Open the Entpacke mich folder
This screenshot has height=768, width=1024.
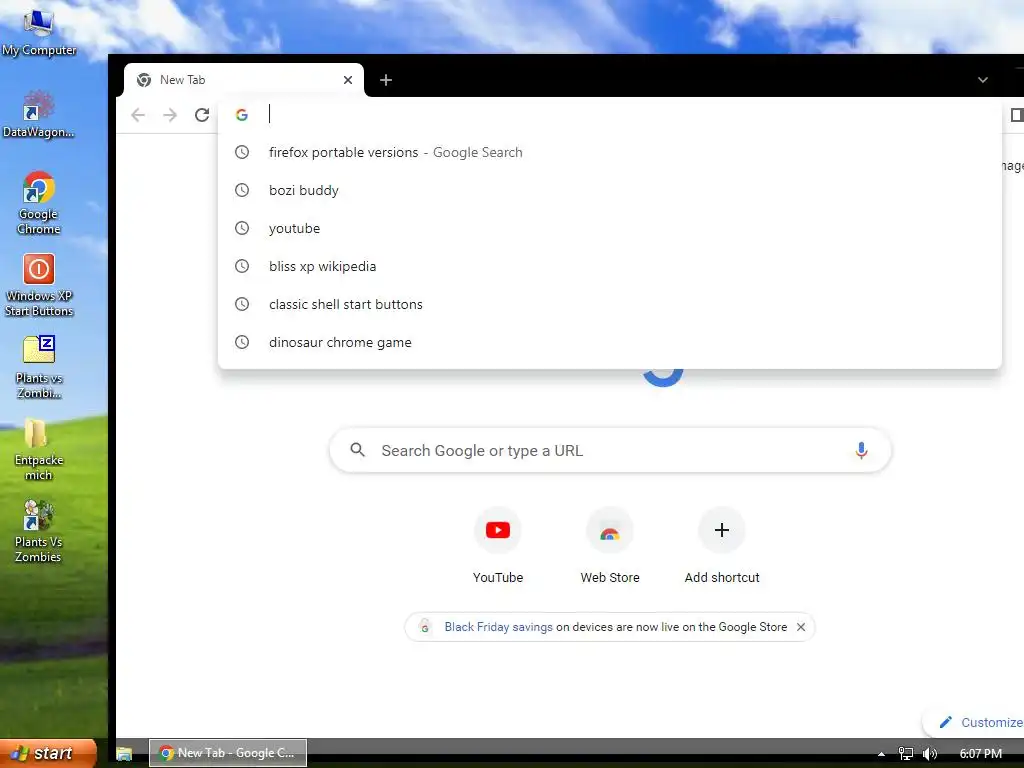[x=39, y=449]
